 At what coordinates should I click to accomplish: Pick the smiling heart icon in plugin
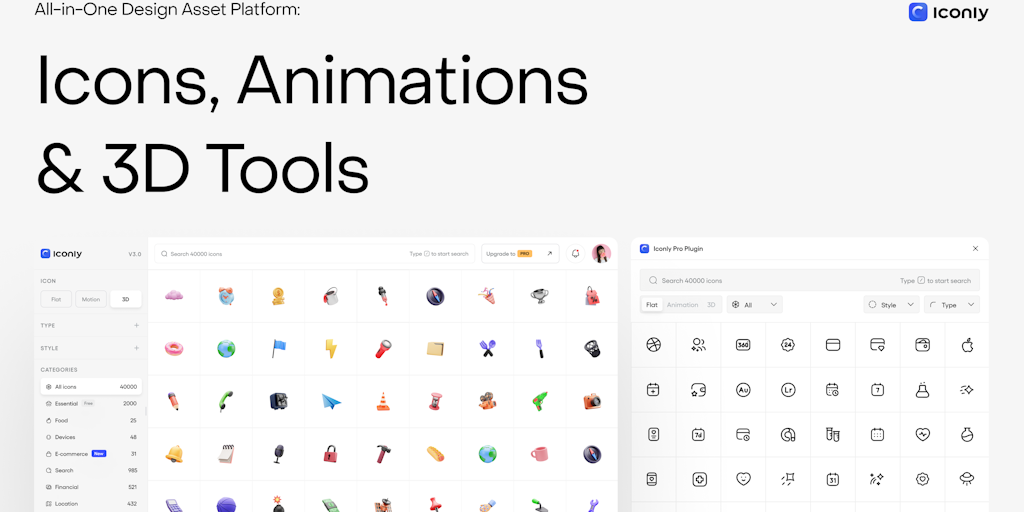tap(743, 479)
